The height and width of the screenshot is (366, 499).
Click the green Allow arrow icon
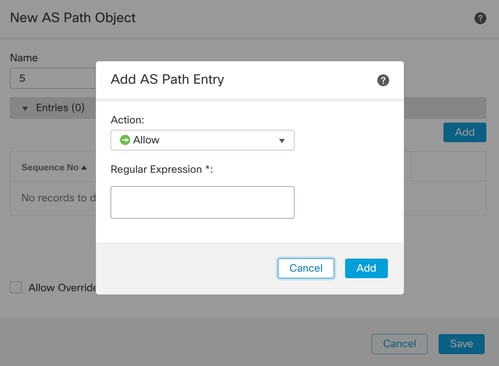[125, 140]
